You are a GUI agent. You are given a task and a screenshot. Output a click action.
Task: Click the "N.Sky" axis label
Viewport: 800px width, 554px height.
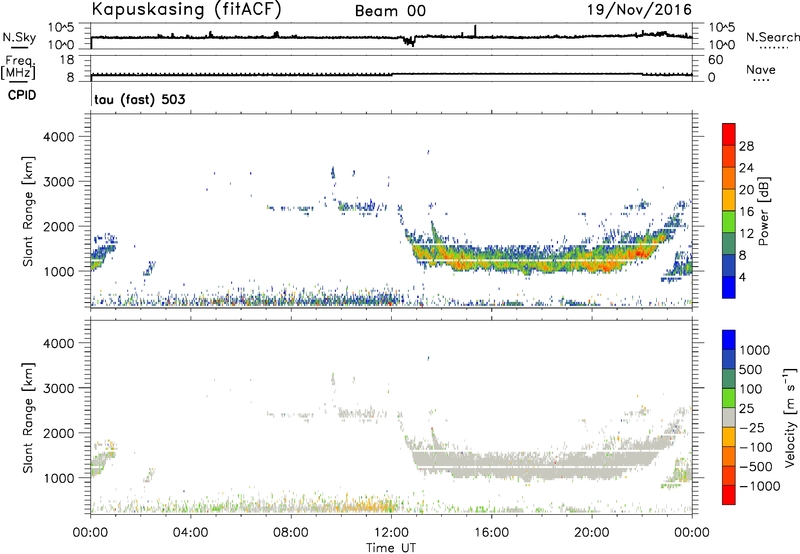click(x=19, y=37)
